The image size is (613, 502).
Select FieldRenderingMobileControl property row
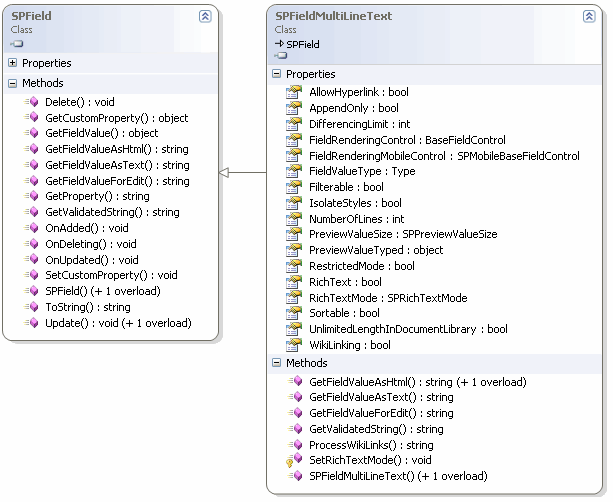tap(444, 156)
